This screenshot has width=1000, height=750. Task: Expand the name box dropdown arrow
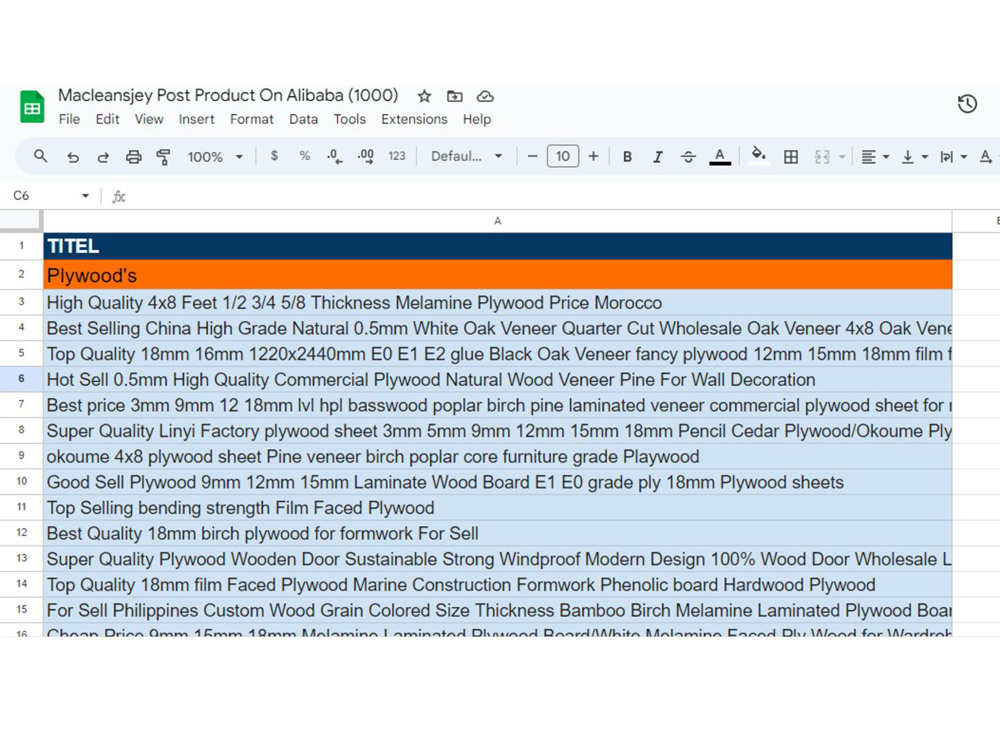85,196
